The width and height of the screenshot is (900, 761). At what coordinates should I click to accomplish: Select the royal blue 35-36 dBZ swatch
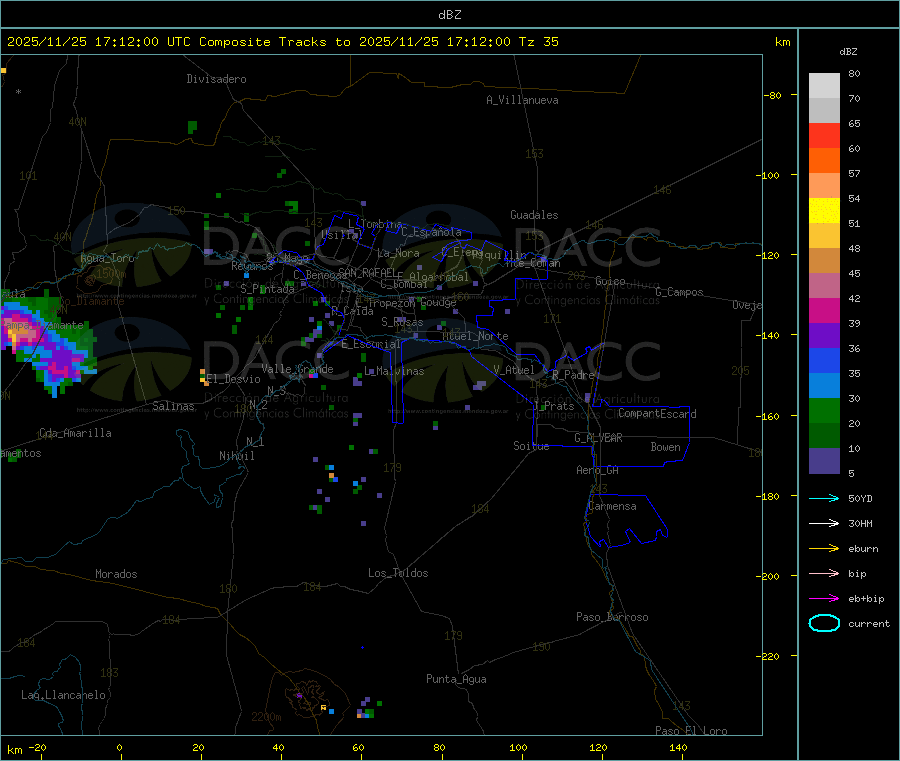coord(824,360)
